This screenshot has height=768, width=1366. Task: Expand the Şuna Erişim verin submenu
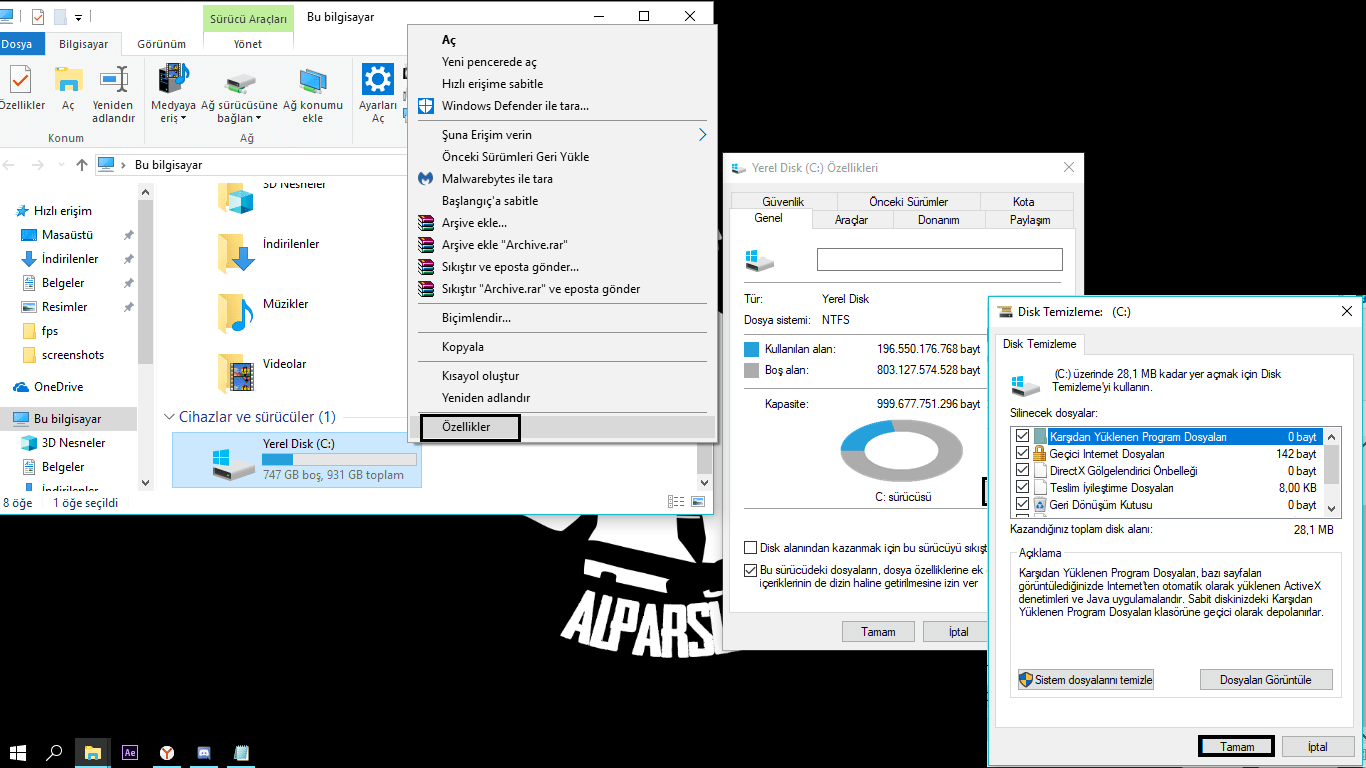coord(702,135)
